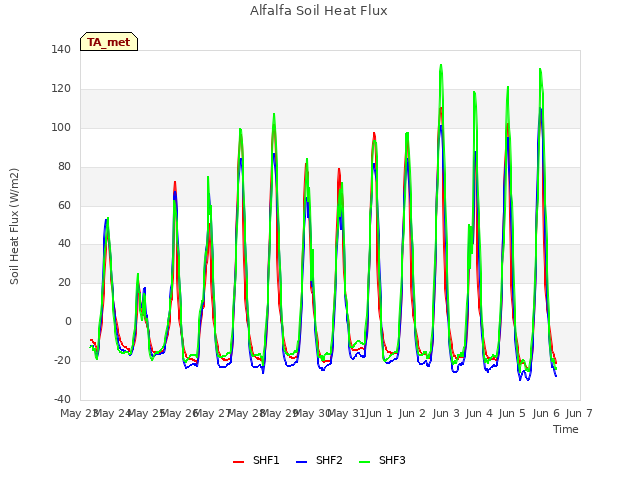Click the 100 y-axis tick label
The height and width of the screenshot is (480, 640).
61,127
